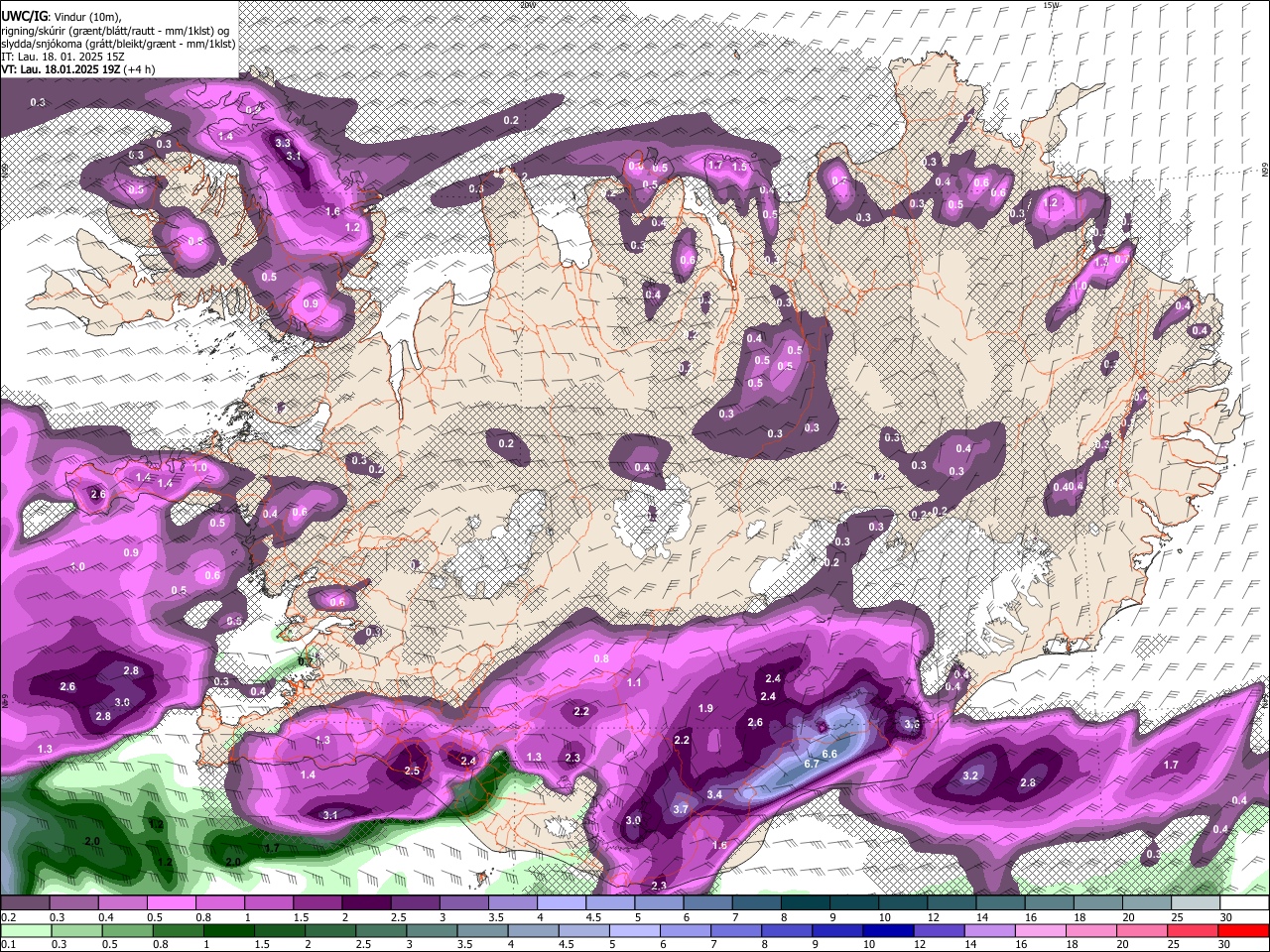Select the 1.9 value on the southern map

click(x=706, y=708)
